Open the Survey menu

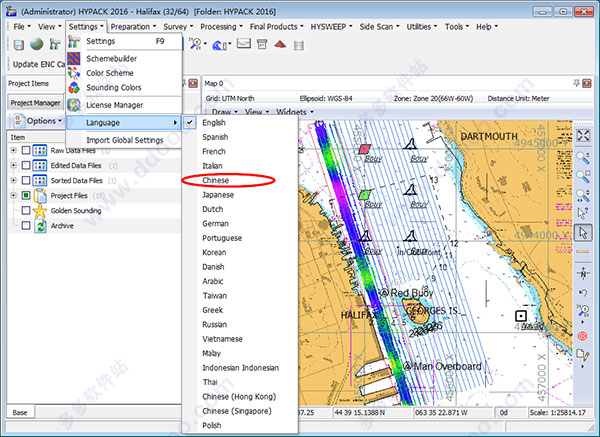(x=178, y=26)
